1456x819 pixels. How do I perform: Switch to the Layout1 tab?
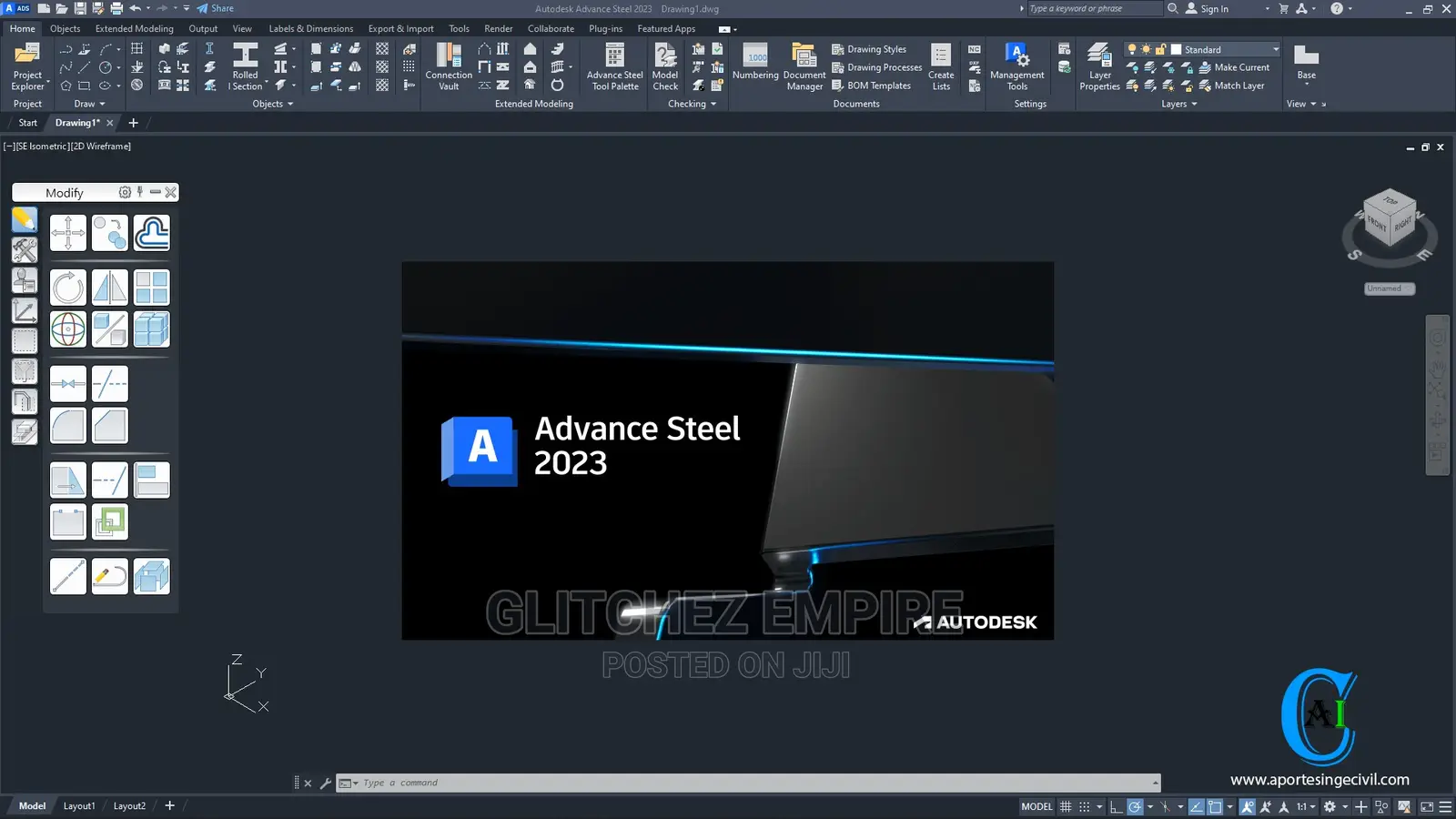coord(79,806)
